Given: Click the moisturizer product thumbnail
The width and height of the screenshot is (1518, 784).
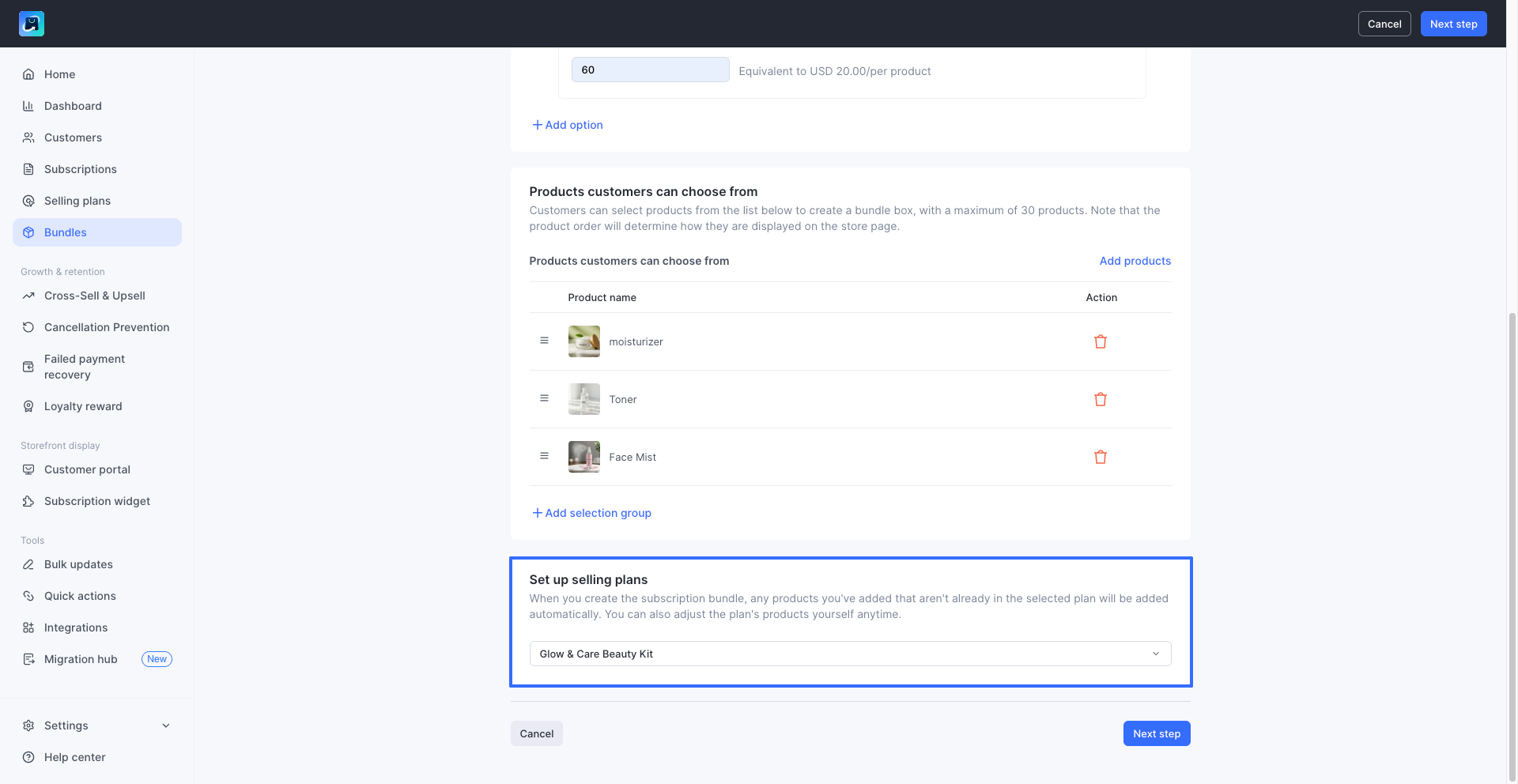Looking at the screenshot, I should (x=584, y=341).
